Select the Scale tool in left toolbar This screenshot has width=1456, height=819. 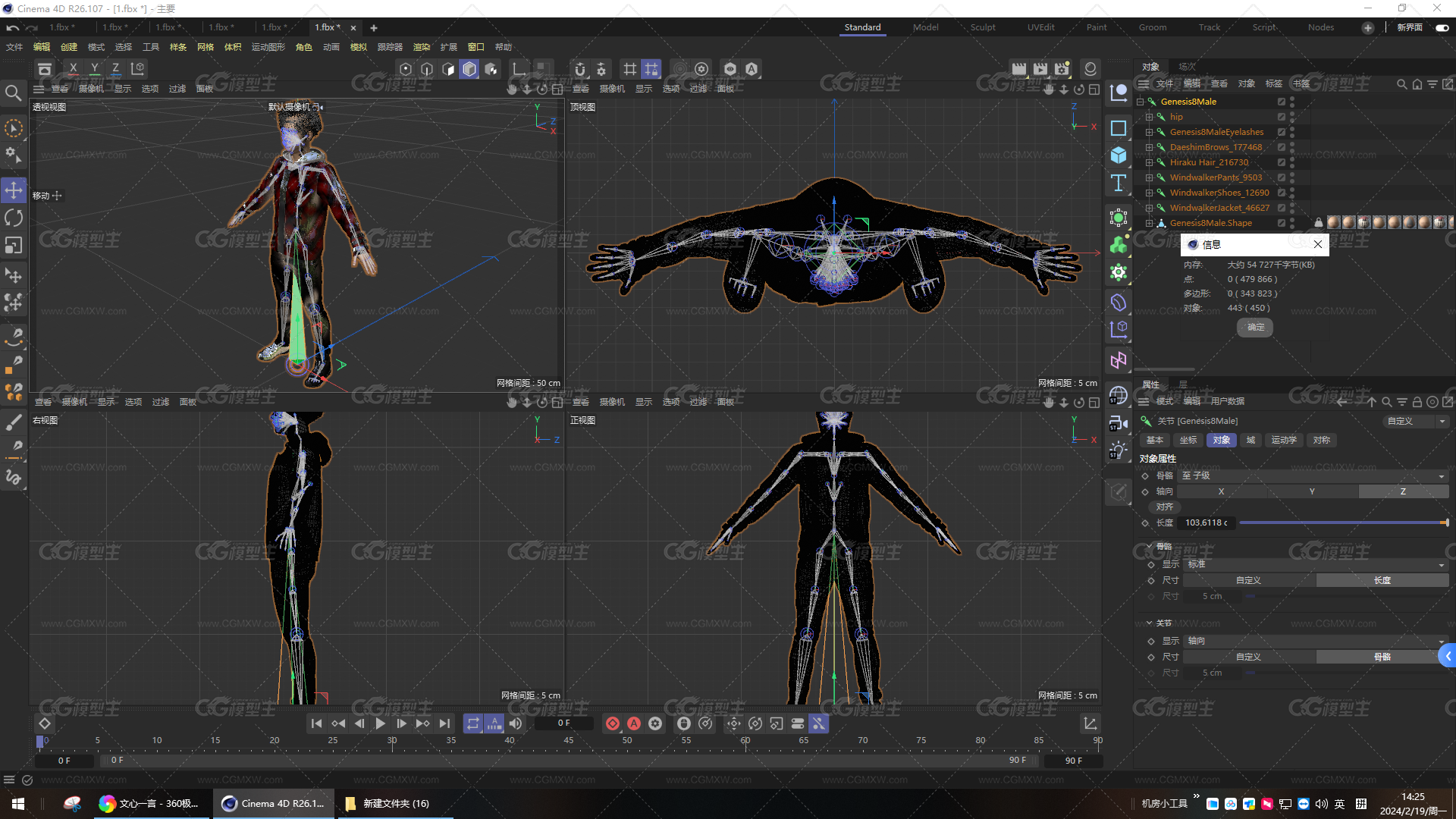[14, 246]
